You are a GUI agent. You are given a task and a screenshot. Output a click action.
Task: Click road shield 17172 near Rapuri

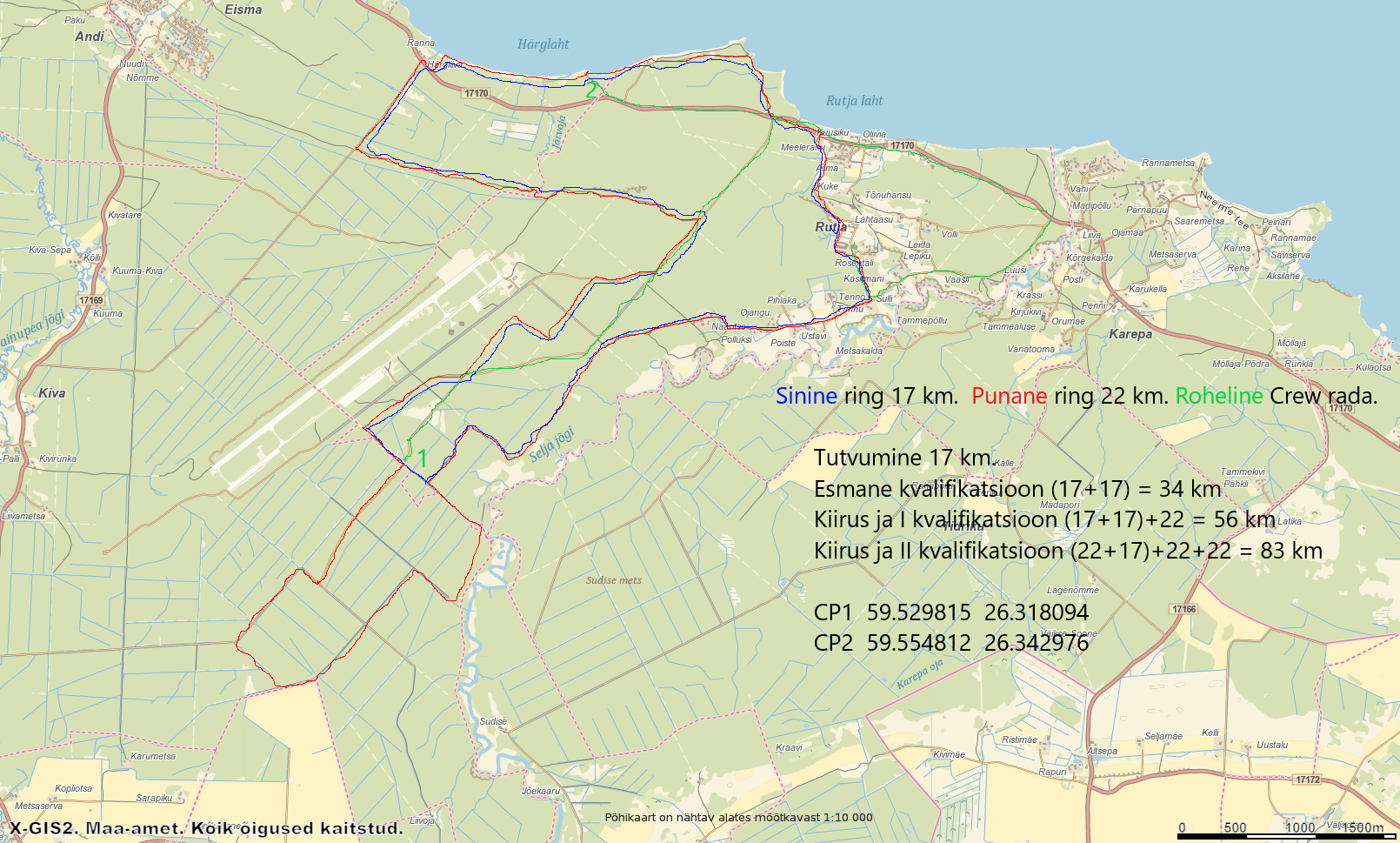(1307, 779)
